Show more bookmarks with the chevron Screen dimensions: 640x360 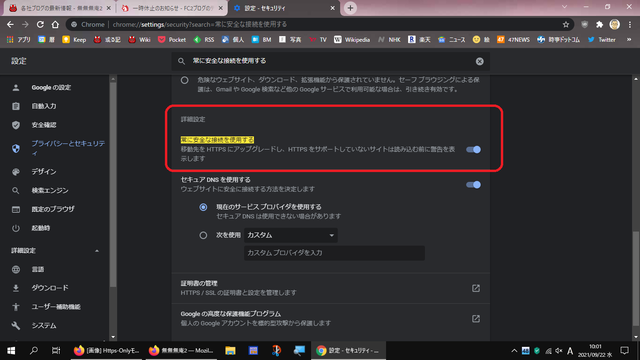pyautogui.click(x=629, y=40)
